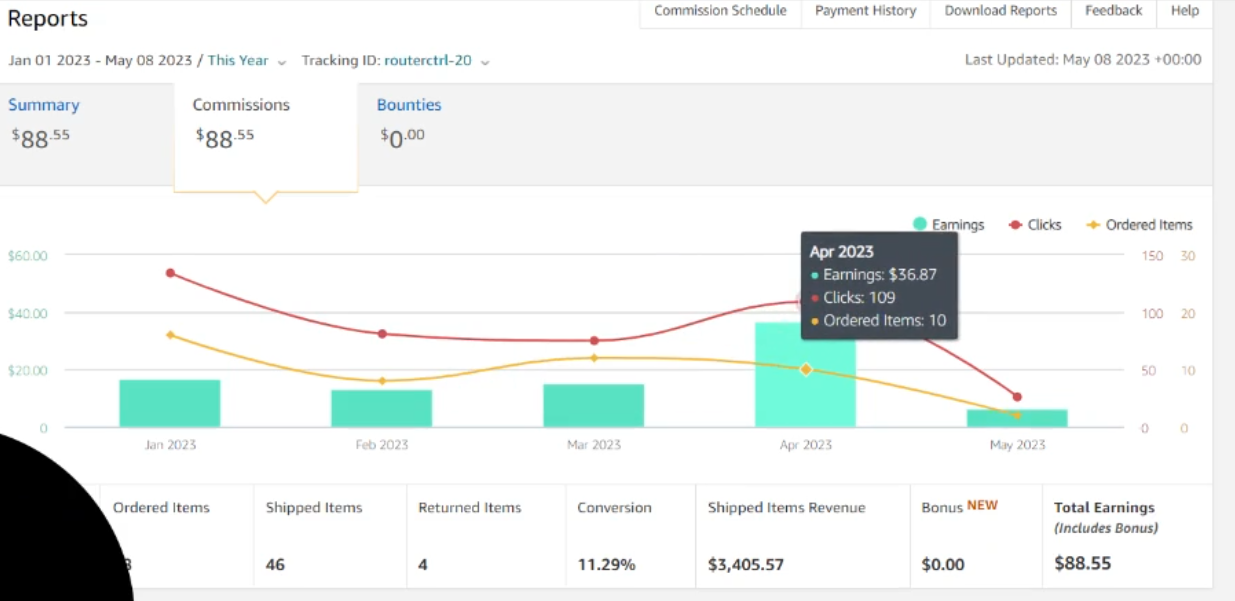Viewport: 1235px width, 601px height.
Task: Click the red Clicks legend marker
Action: pyautogui.click(x=1016, y=225)
